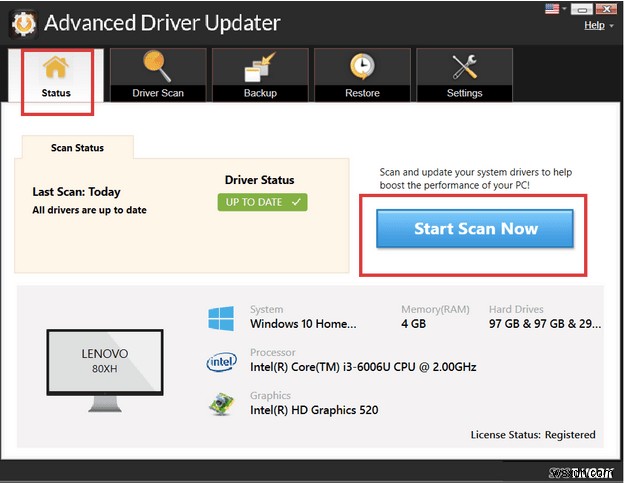Click the Restore clock icon
Viewport: 625px width, 483px height.
tap(362, 68)
